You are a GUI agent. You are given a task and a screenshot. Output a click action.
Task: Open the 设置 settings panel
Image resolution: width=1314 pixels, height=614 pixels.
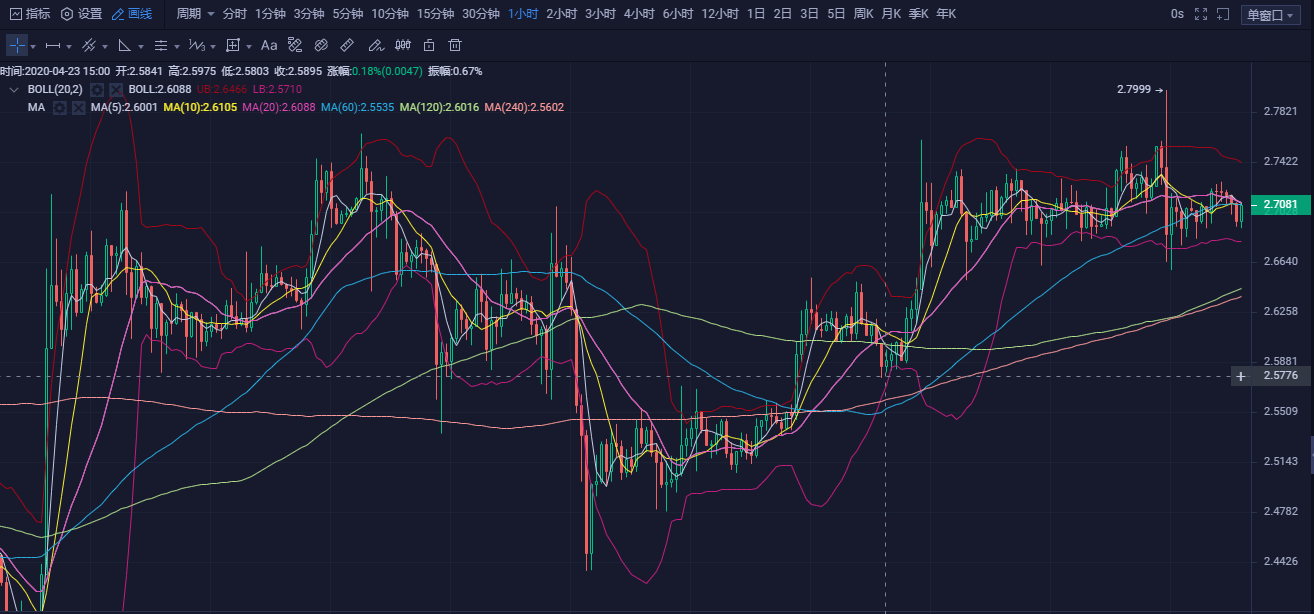81,14
